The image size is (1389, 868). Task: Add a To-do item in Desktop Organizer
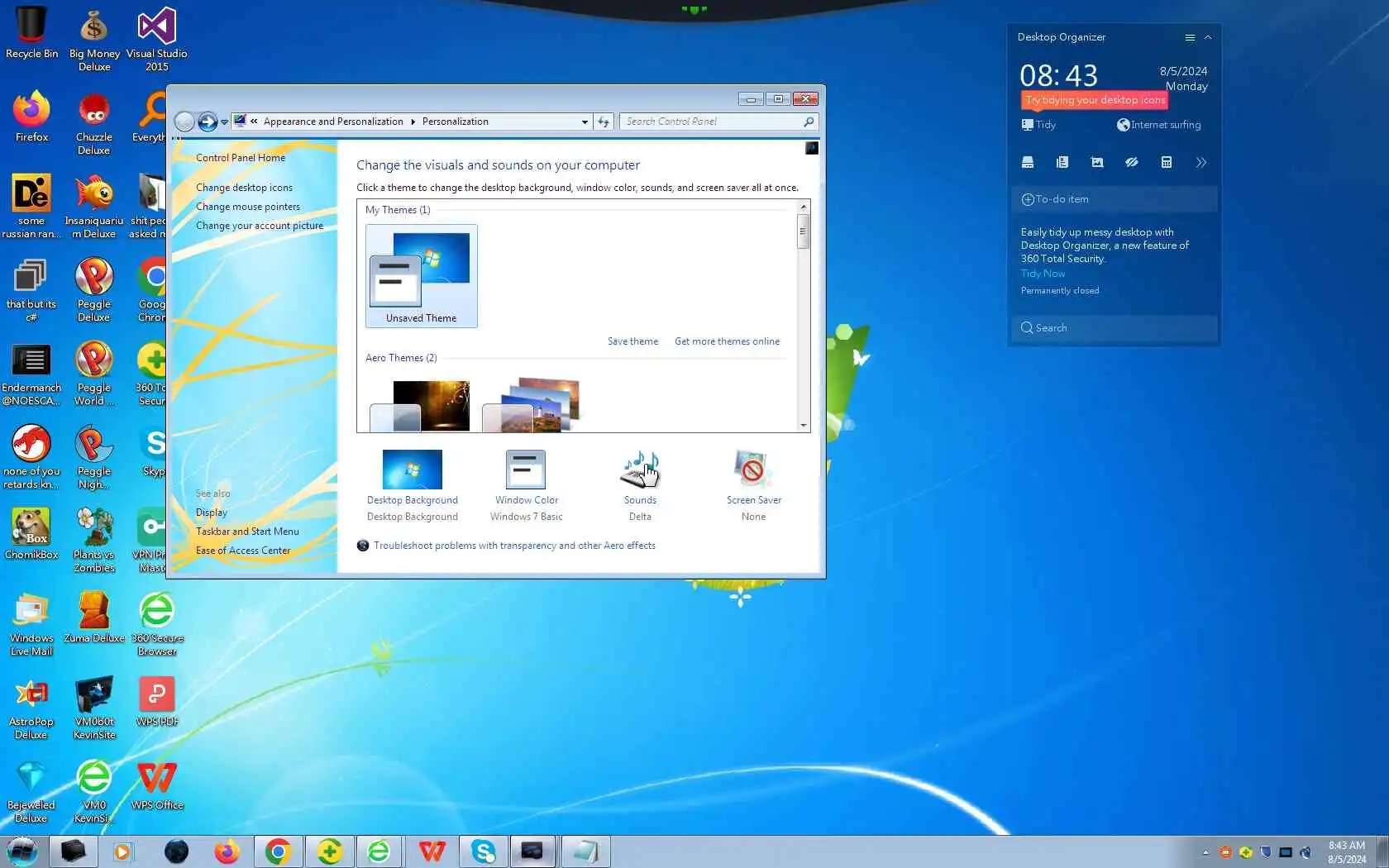point(1114,199)
